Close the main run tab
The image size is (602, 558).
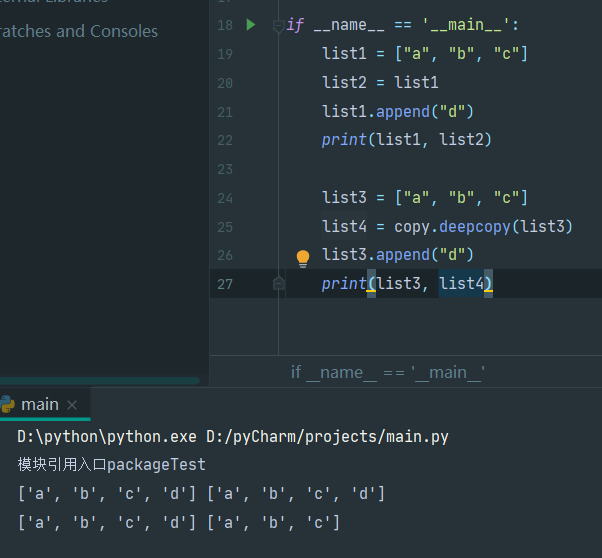(72, 405)
